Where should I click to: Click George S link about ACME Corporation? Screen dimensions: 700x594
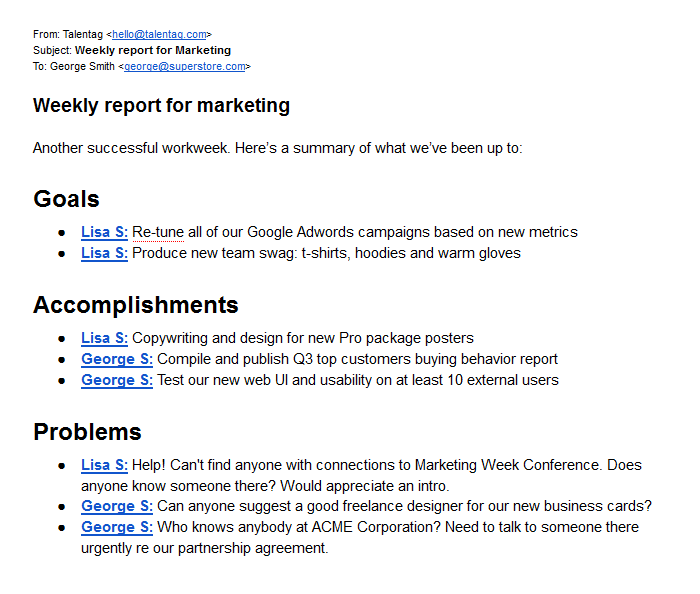tap(117, 527)
